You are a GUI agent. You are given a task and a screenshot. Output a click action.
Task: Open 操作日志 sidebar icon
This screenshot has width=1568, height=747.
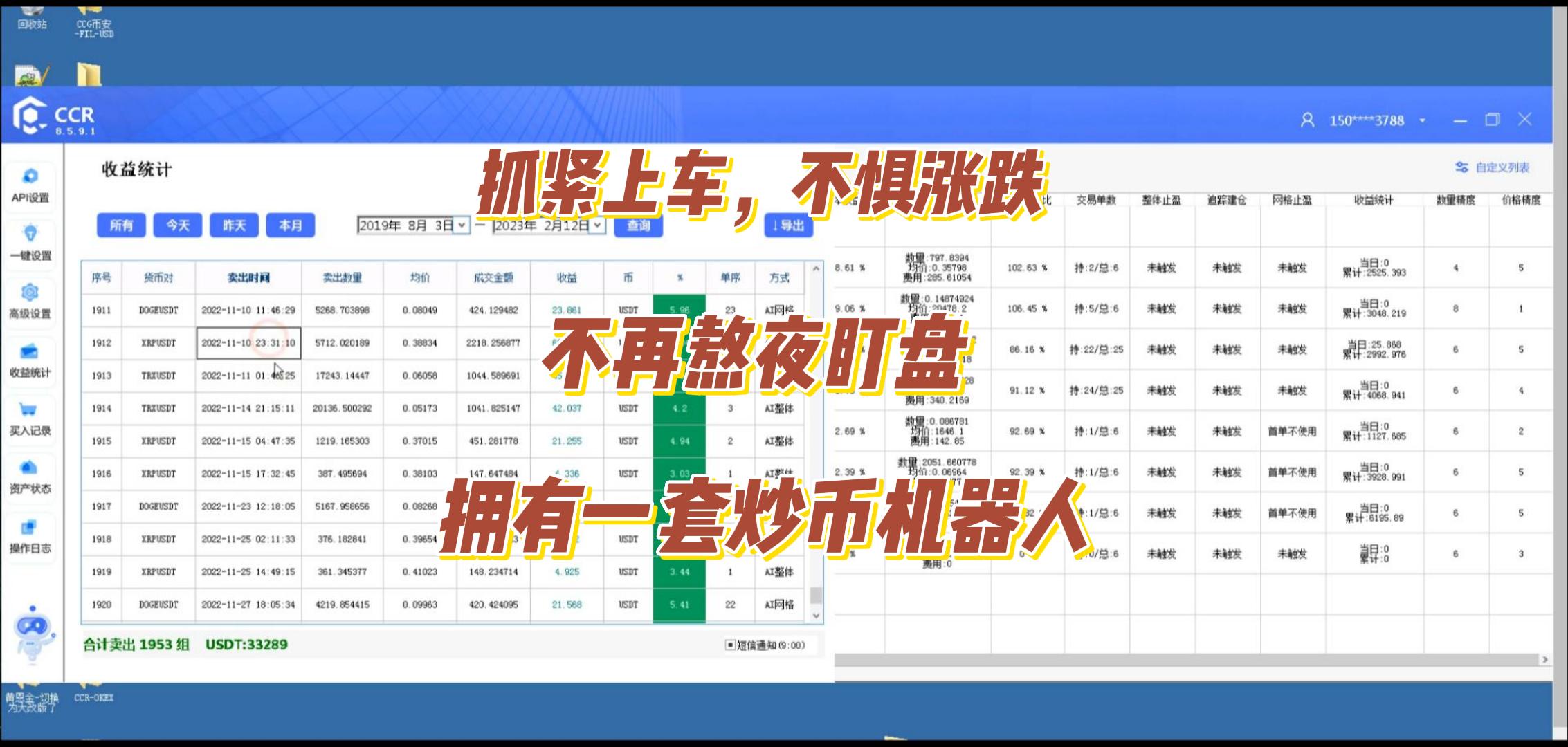29,528
